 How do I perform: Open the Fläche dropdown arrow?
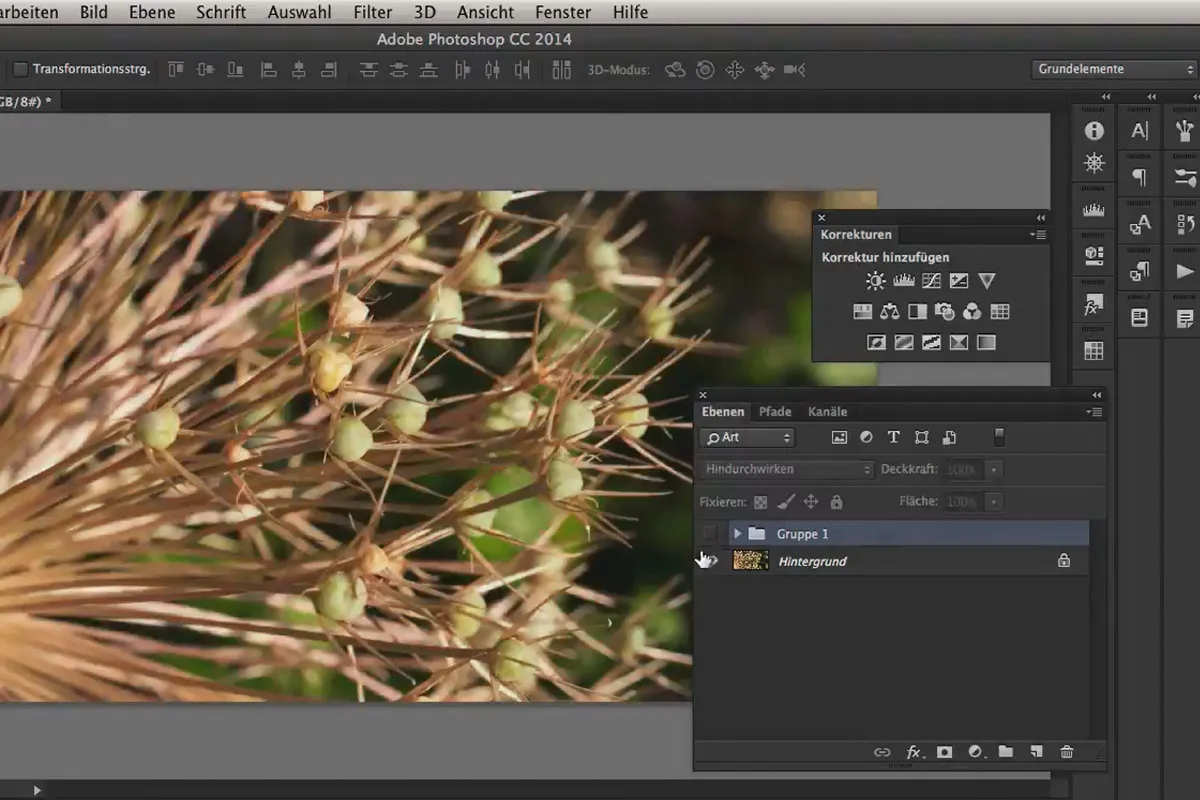point(993,501)
